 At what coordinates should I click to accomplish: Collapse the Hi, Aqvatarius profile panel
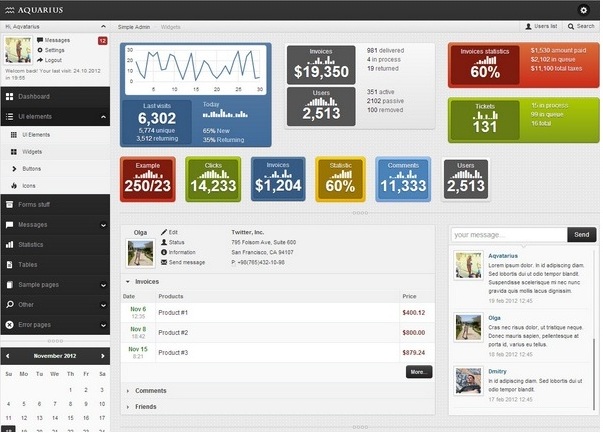[103, 27]
